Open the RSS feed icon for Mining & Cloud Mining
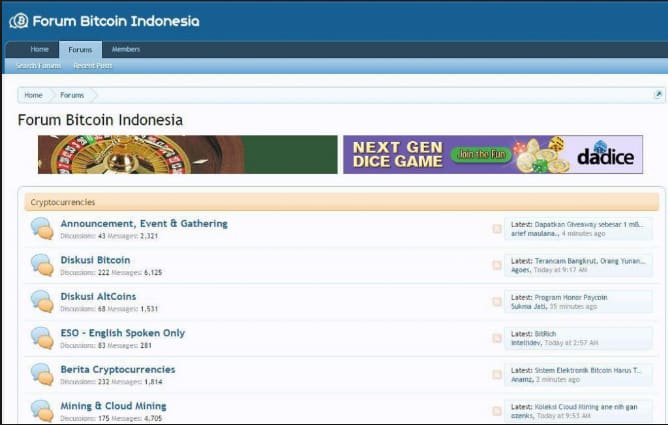The height and width of the screenshot is (425, 668). click(497, 411)
